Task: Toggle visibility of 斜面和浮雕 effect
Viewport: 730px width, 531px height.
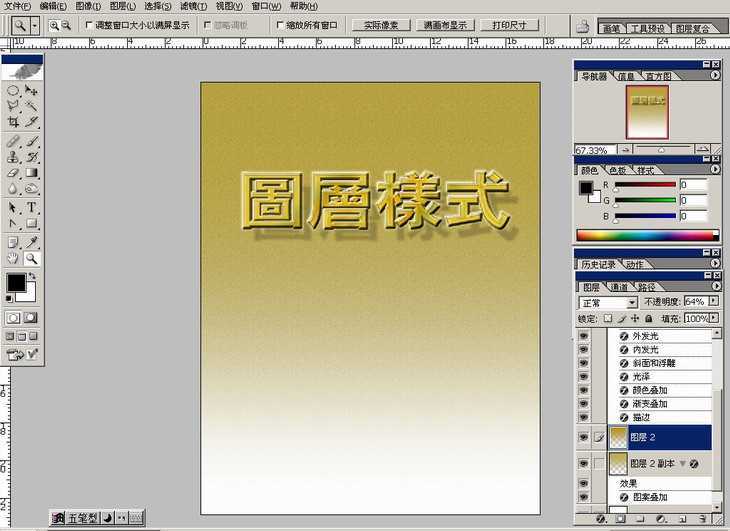Action: (x=583, y=363)
